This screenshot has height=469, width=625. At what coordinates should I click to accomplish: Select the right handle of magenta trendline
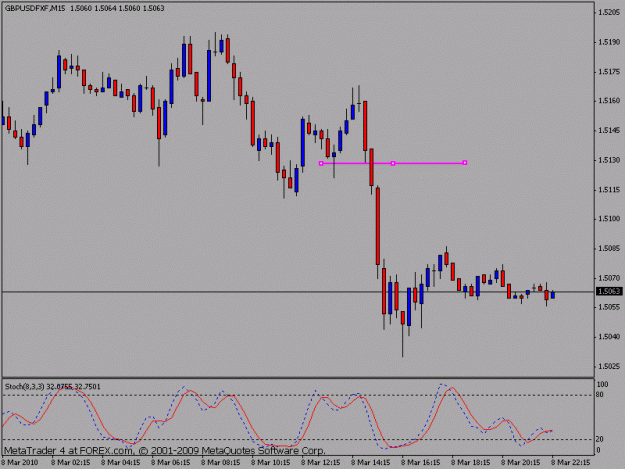(x=465, y=163)
